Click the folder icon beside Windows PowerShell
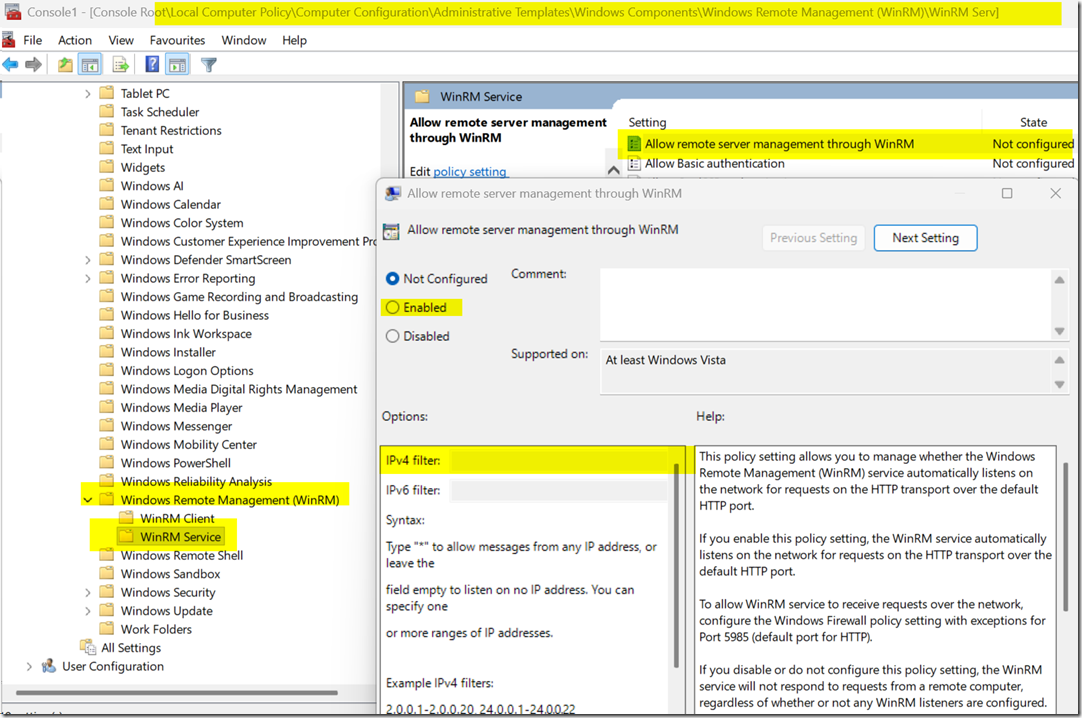This screenshot has height=718, width=1082. click(x=106, y=463)
